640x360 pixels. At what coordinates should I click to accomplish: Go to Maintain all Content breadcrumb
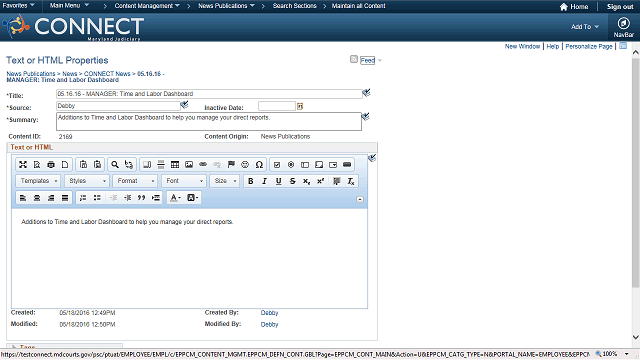click(358, 6)
